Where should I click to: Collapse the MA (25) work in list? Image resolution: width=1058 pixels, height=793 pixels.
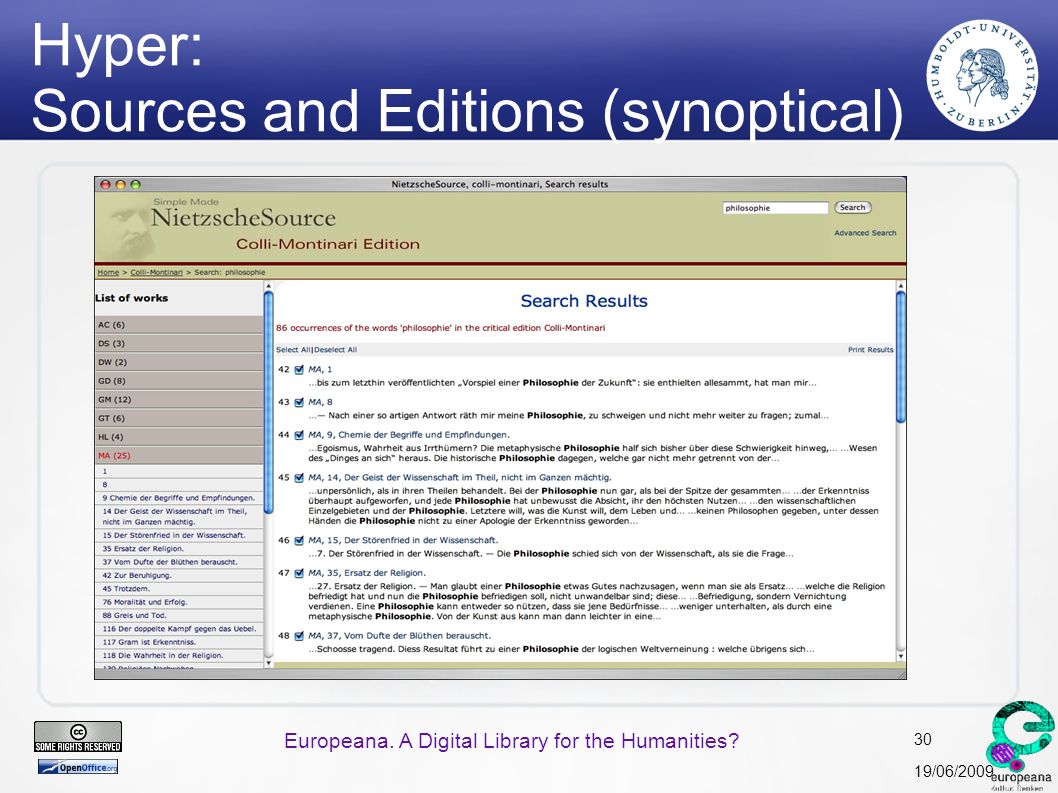(x=179, y=456)
